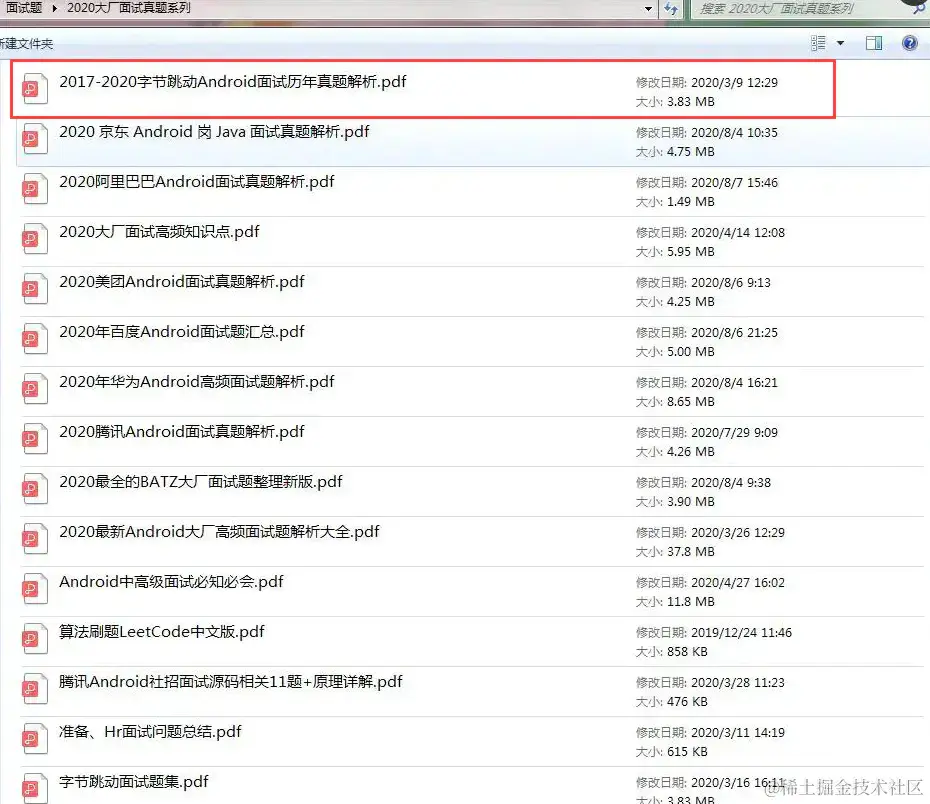Screen dimensions: 930x804
Task: Select file name 2020 京东 Android 岗 Java 面试真题解析.pdf
Action: point(214,132)
